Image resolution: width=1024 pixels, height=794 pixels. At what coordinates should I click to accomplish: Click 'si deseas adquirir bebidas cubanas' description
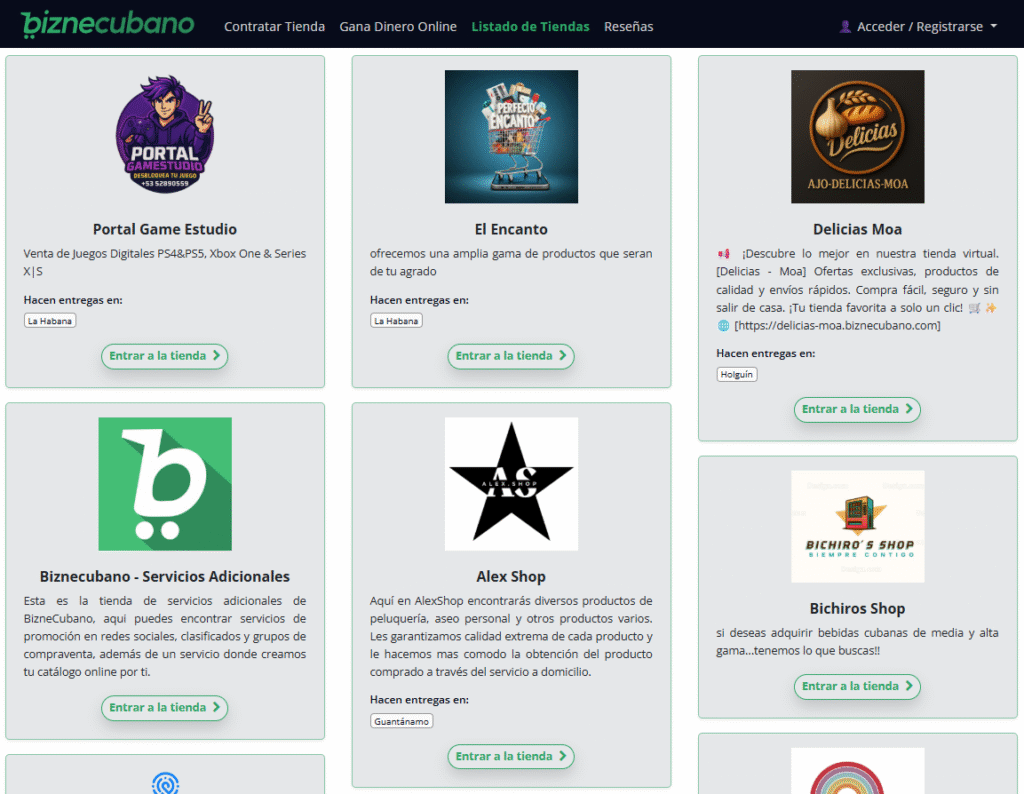[857, 642]
